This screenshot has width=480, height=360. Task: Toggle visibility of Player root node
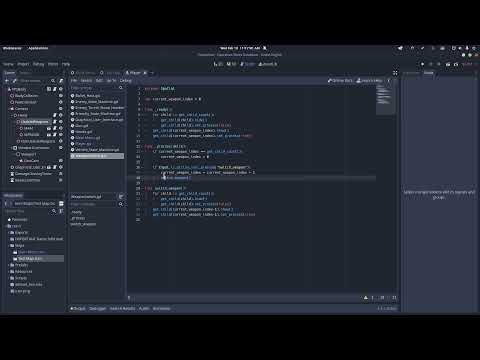[61, 89]
